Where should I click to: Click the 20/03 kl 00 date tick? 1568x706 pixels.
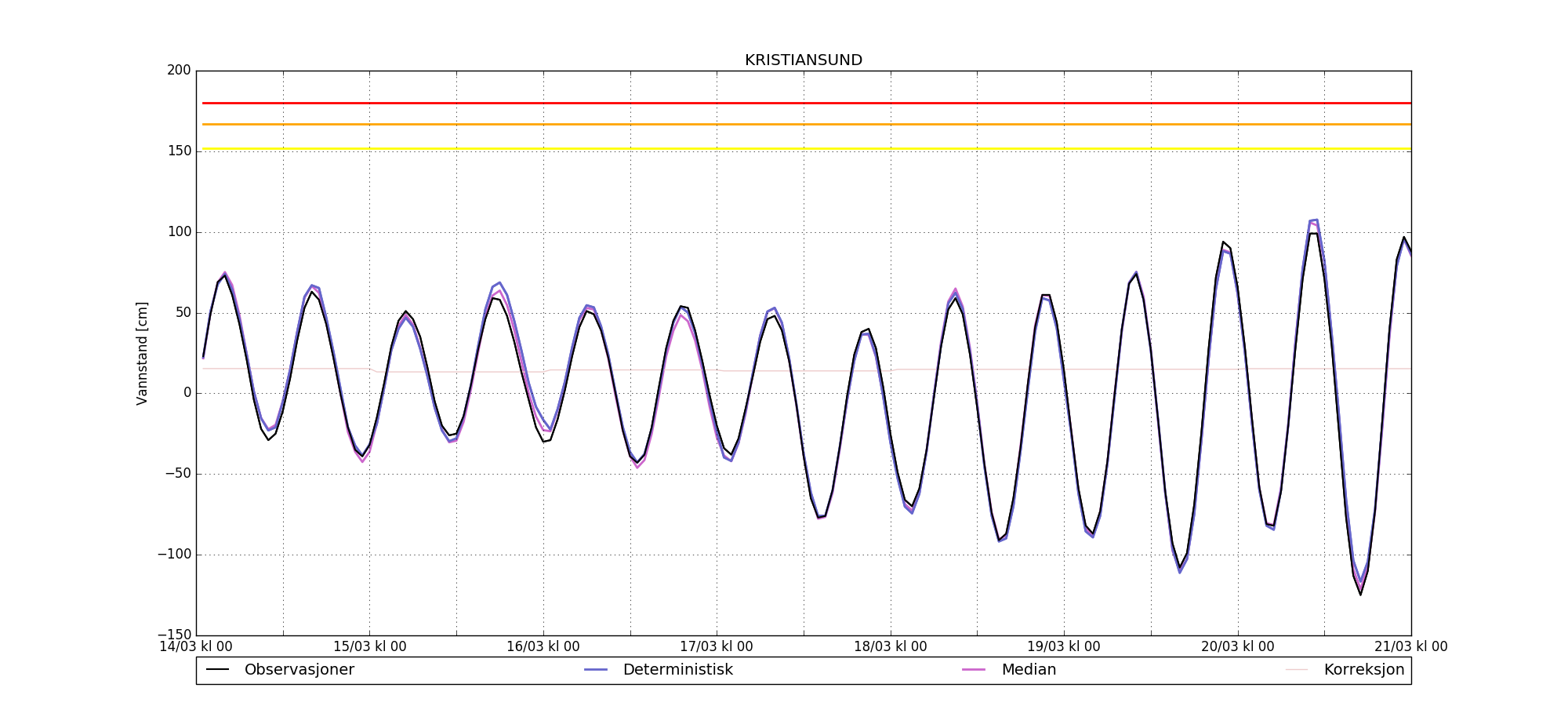click(1237, 647)
